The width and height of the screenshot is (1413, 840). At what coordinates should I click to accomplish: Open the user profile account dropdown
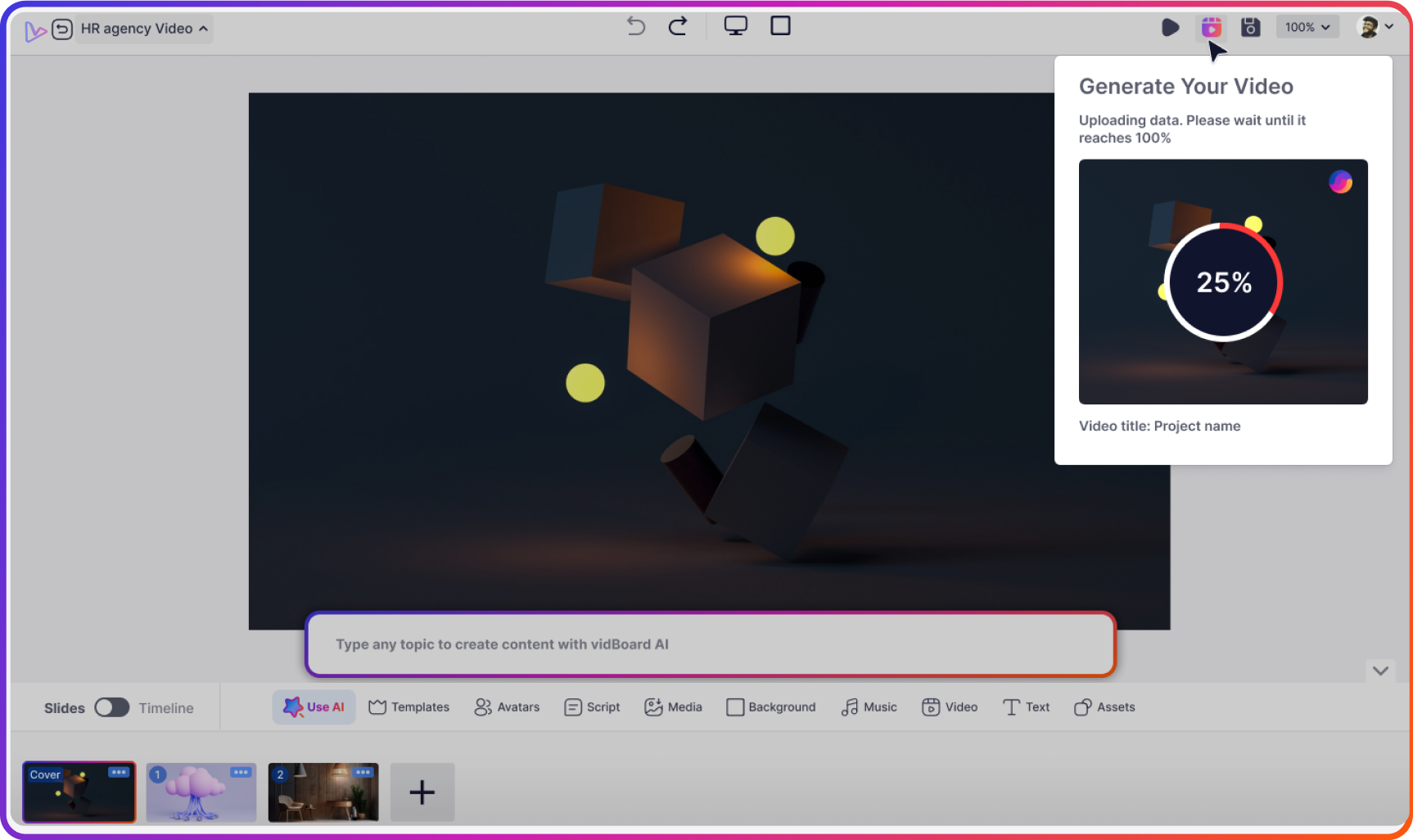(x=1375, y=25)
